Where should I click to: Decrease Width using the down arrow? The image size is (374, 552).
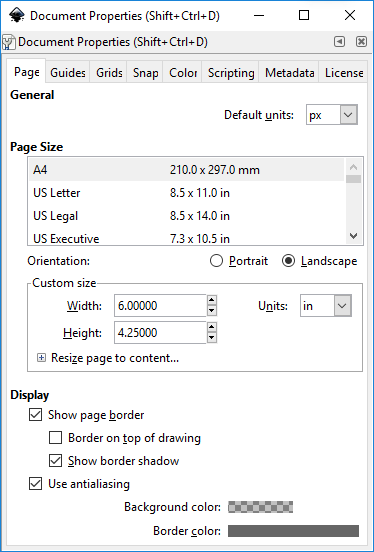(x=212, y=311)
